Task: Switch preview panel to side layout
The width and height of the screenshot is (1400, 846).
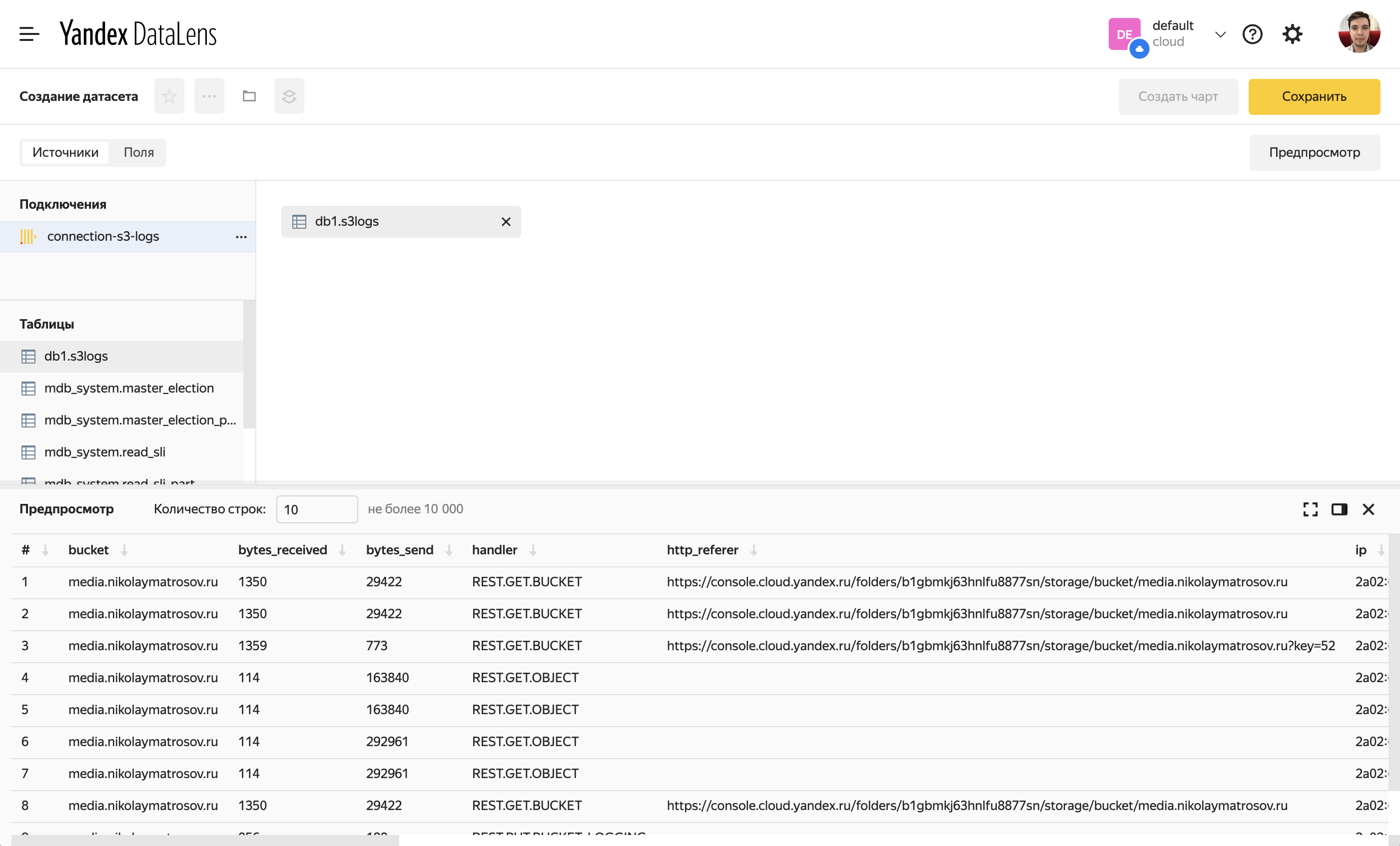Action: coord(1339,509)
